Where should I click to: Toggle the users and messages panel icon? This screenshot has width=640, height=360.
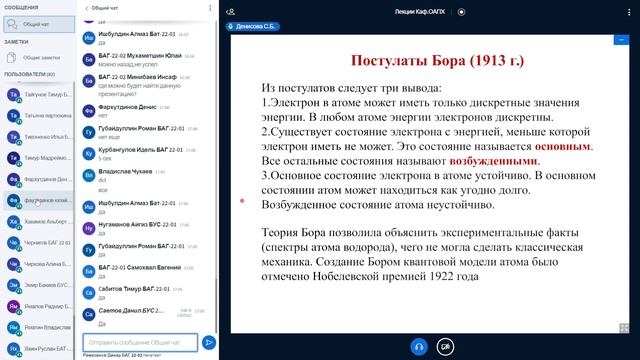[230, 12]
